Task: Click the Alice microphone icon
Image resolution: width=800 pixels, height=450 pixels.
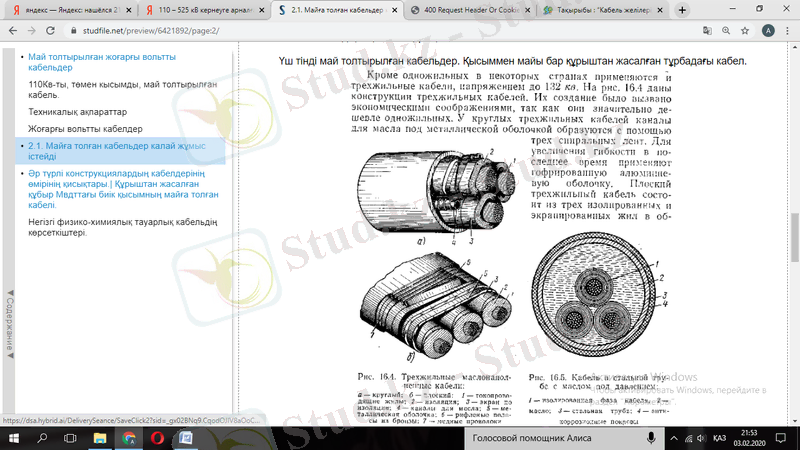Action: [x=651, y=438]
